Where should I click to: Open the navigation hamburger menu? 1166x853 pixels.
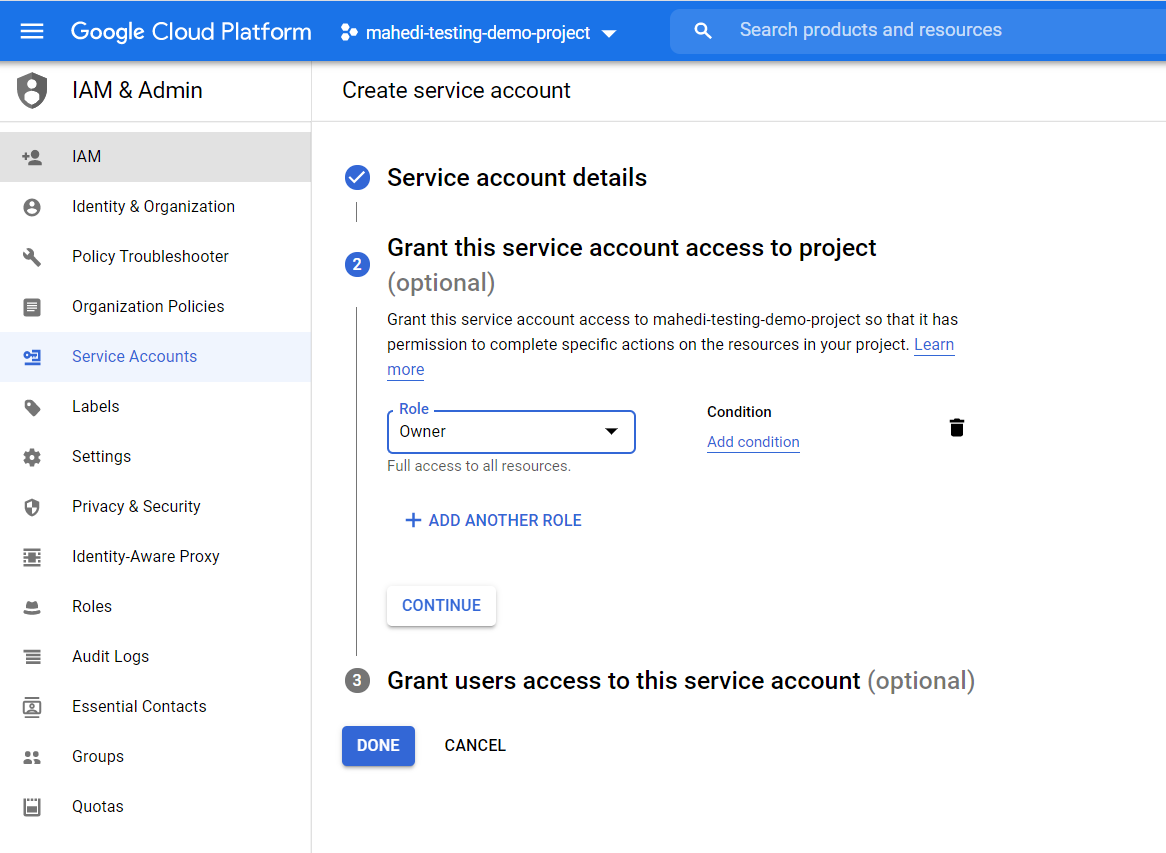click(33, 30)
